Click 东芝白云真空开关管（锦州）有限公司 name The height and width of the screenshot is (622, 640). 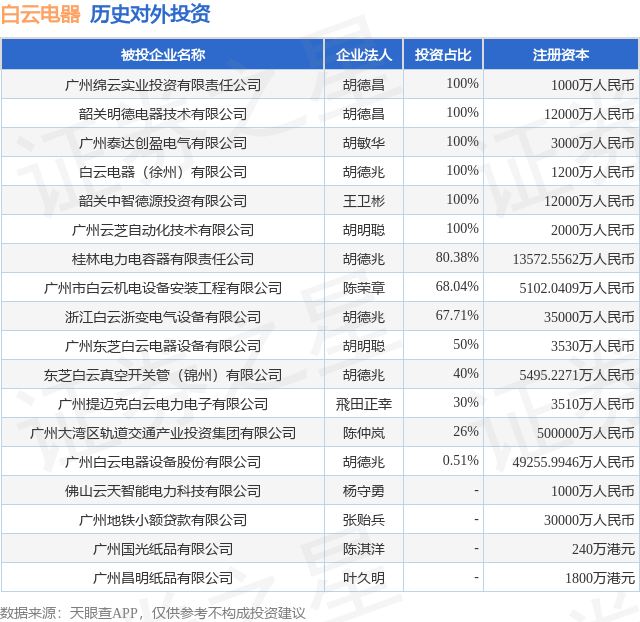(x=163, y=375)
